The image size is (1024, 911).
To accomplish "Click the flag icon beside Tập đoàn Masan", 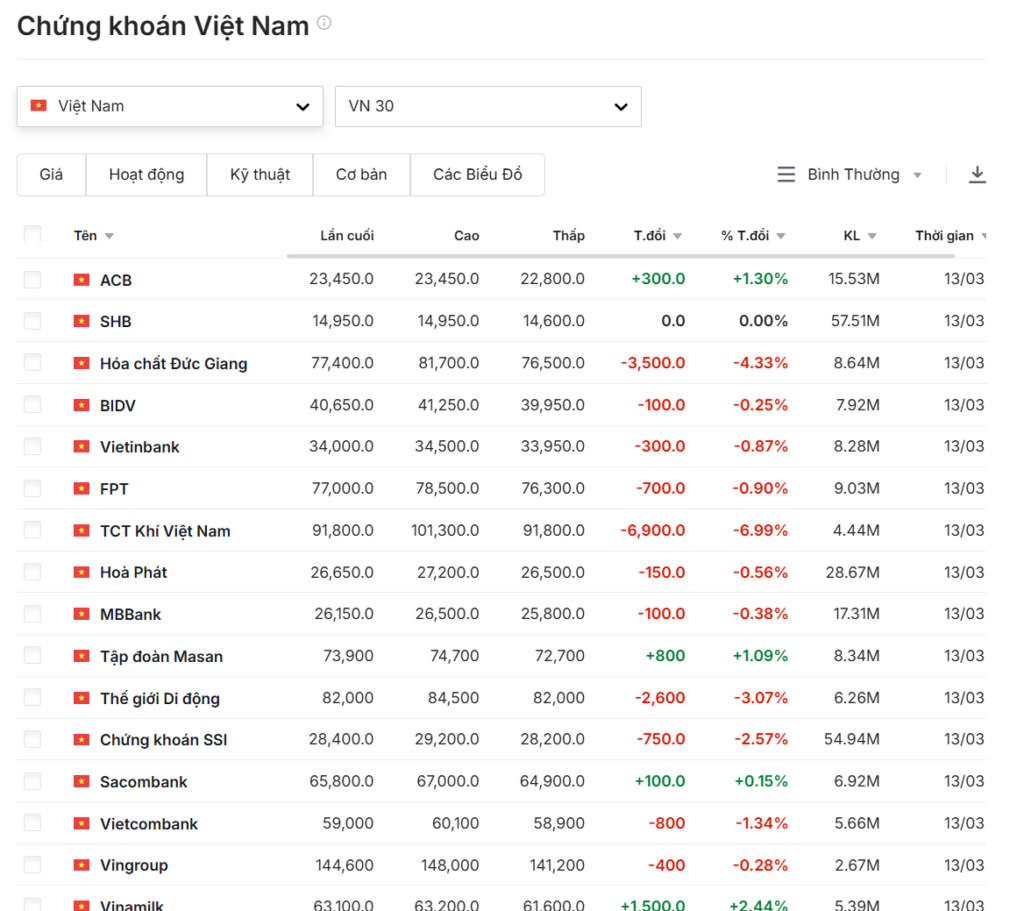I will tap(82, 656).
